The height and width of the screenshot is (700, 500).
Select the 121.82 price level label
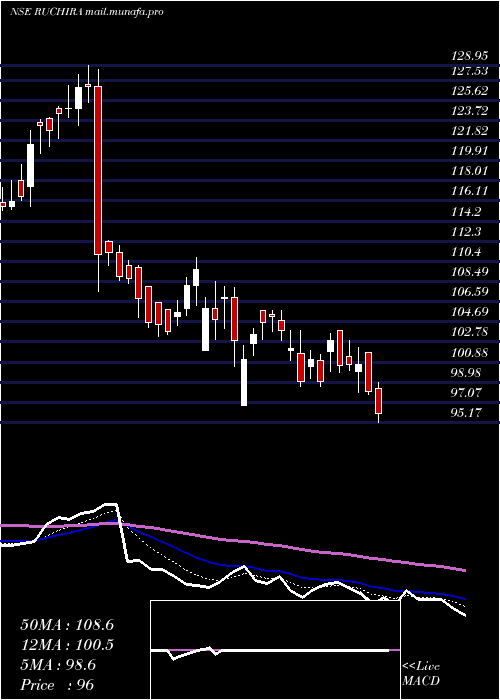pos(470,131)
